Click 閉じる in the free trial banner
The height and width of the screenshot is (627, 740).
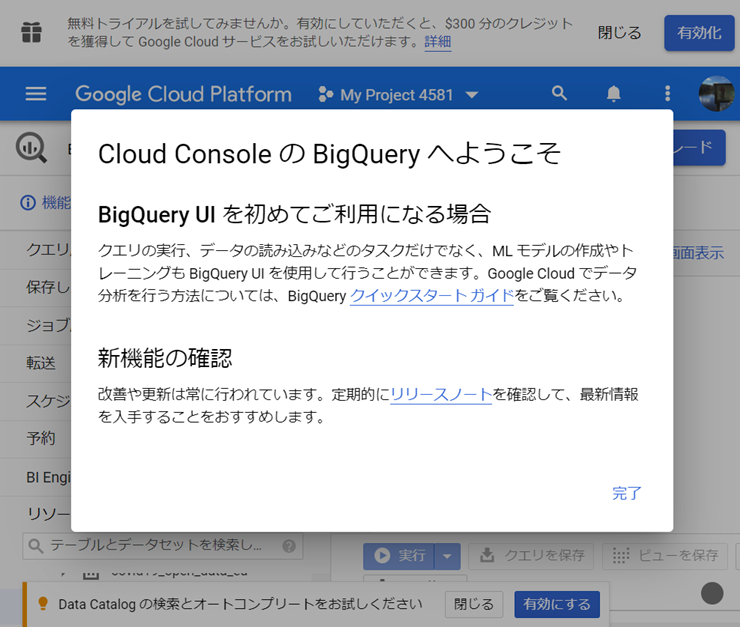click(619, 33)
